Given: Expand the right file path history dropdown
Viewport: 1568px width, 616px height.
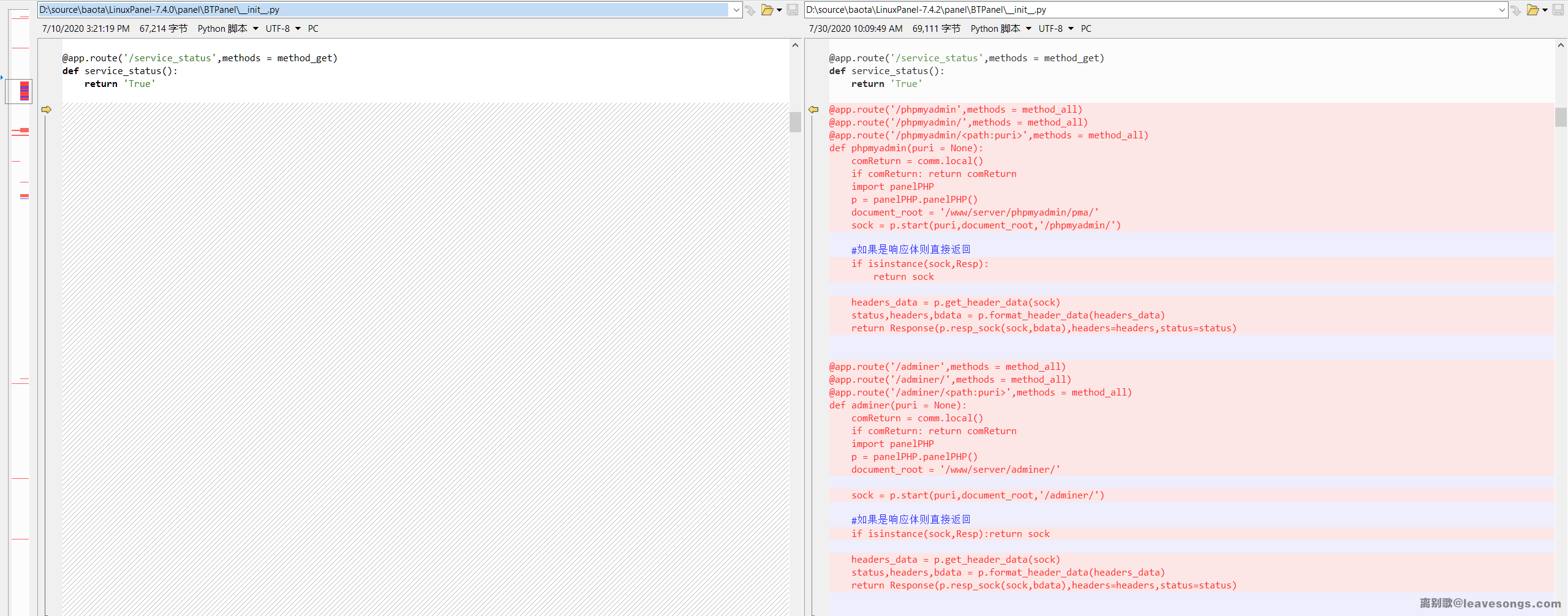Looking at the screenshot, I should point(1502,10).
